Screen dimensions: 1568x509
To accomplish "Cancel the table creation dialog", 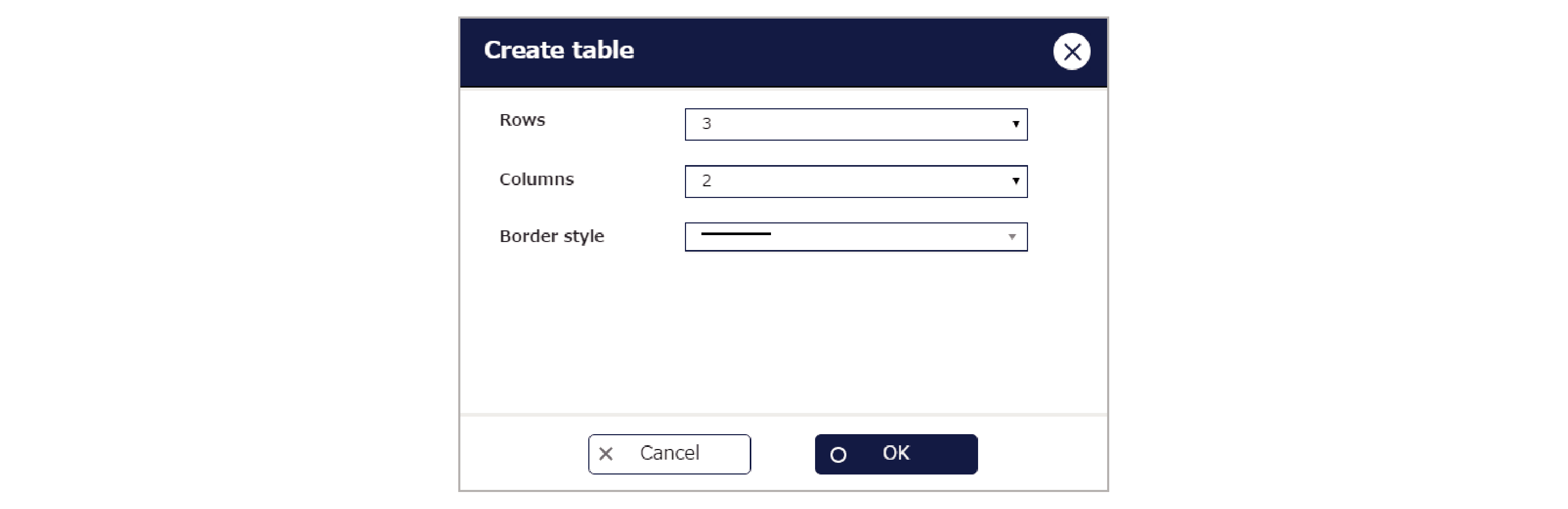I will [669, 453].
